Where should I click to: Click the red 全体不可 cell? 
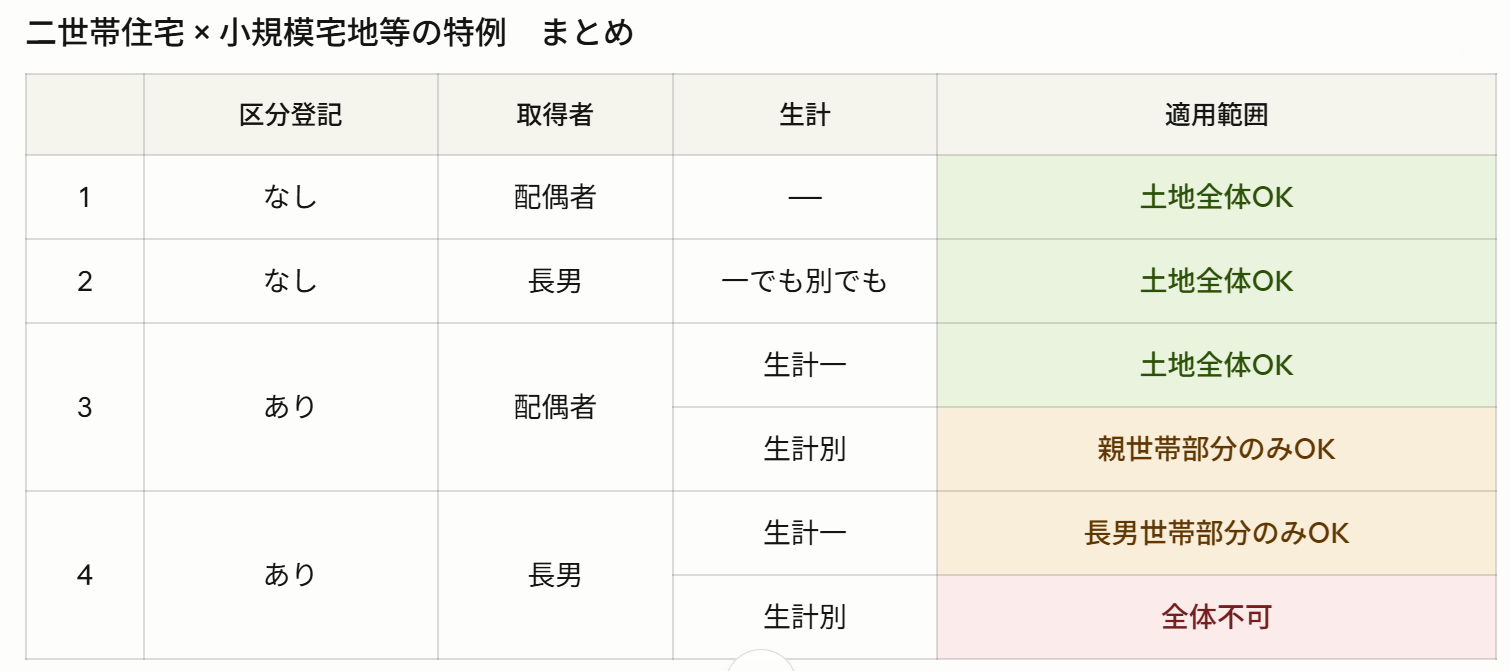coord(1216,617)
